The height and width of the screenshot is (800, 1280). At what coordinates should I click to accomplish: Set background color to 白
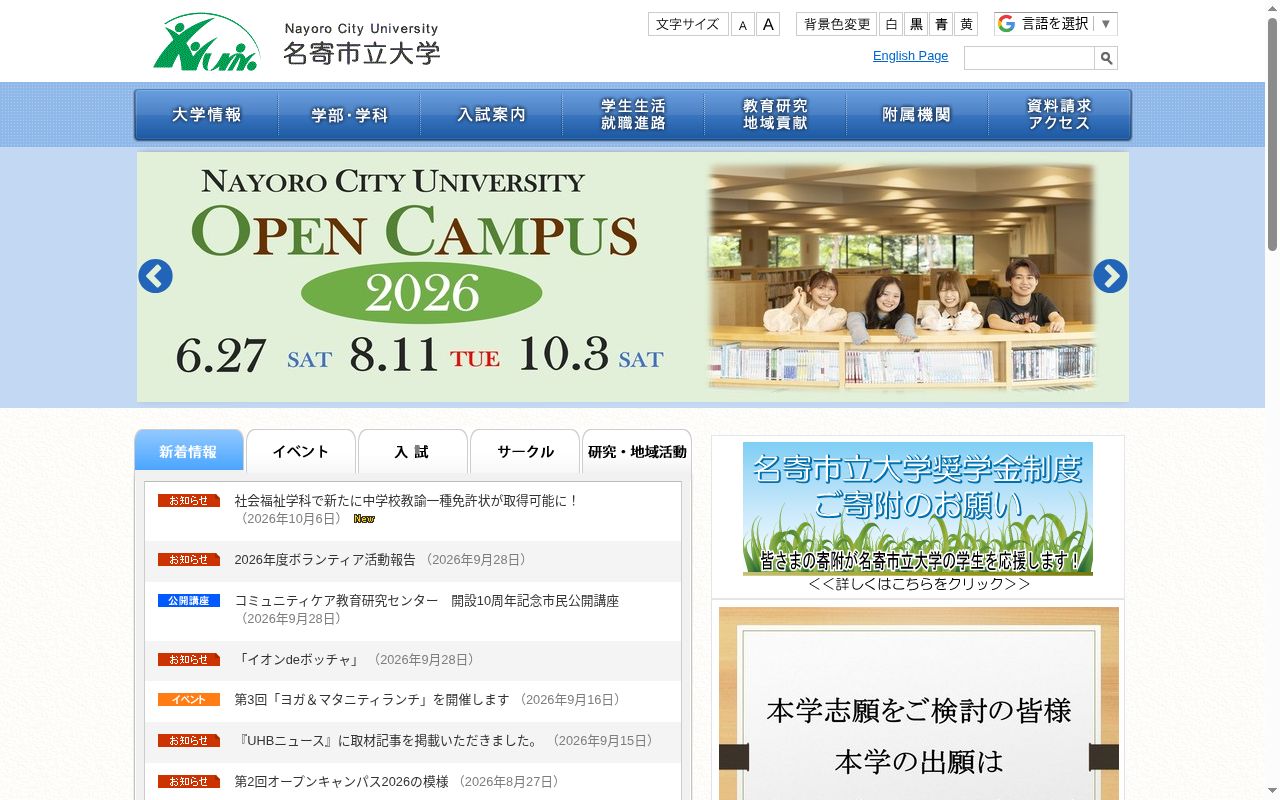click(891, 24)
